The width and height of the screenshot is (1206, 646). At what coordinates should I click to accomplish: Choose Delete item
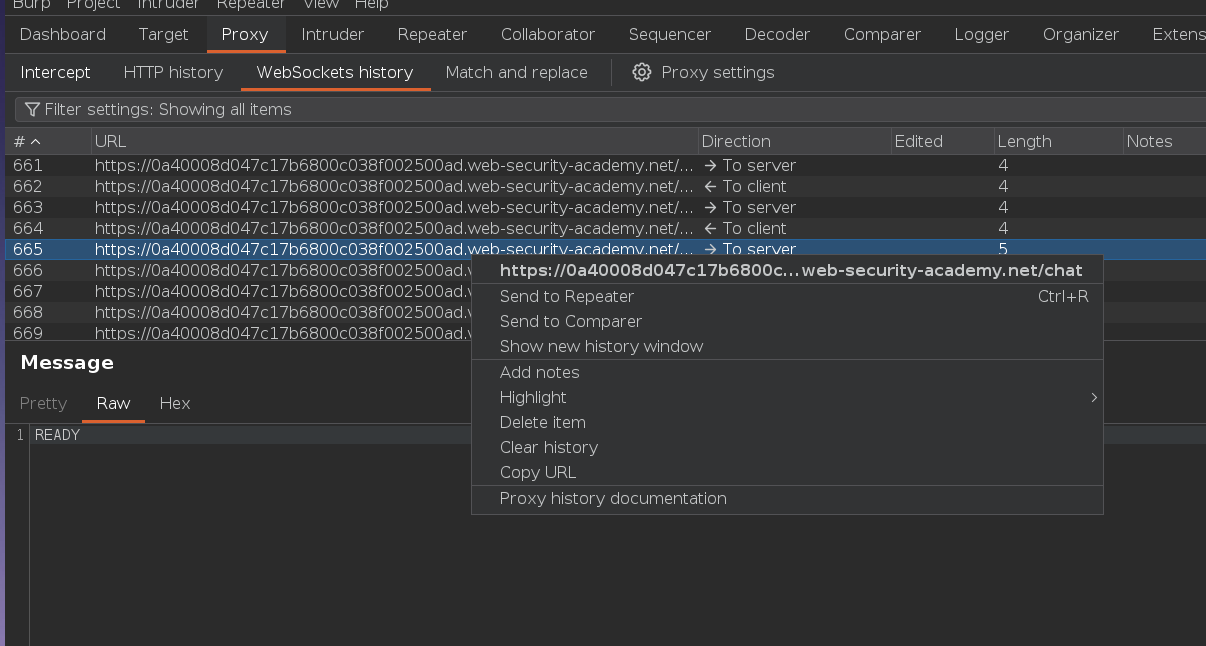[787, 422]
